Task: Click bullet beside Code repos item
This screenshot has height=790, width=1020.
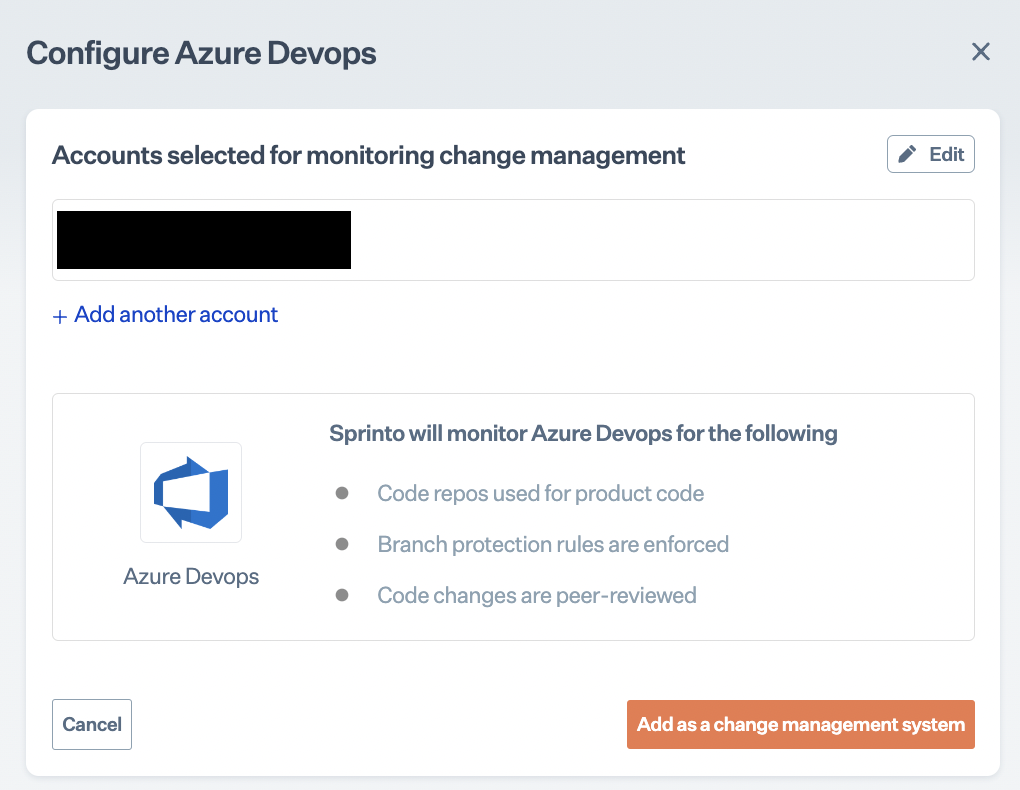Action: 342,493
